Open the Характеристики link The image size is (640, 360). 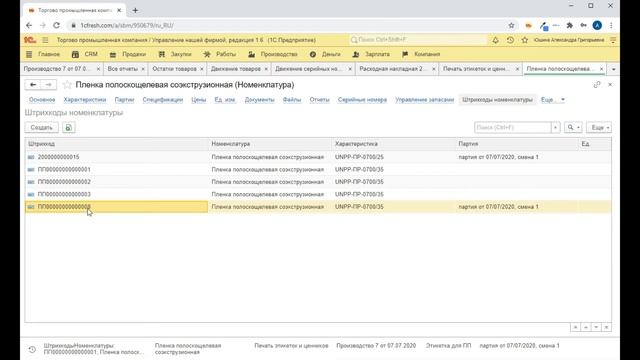85,100
